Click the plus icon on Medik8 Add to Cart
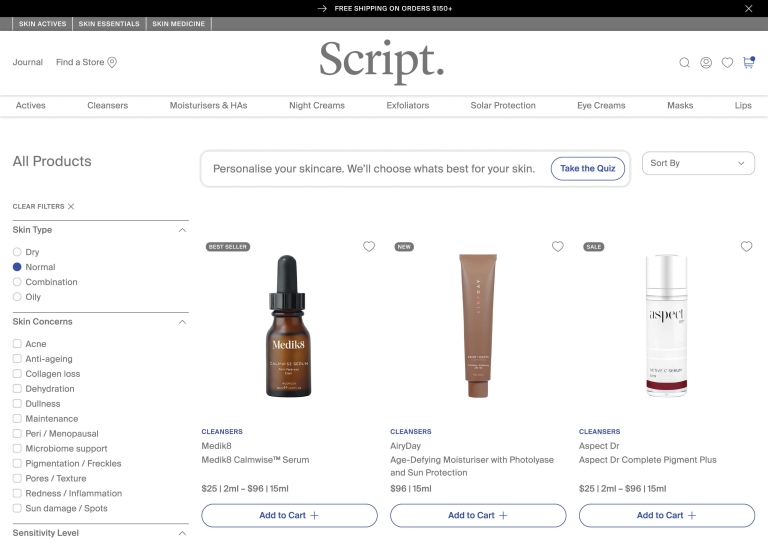 point(314,515)
